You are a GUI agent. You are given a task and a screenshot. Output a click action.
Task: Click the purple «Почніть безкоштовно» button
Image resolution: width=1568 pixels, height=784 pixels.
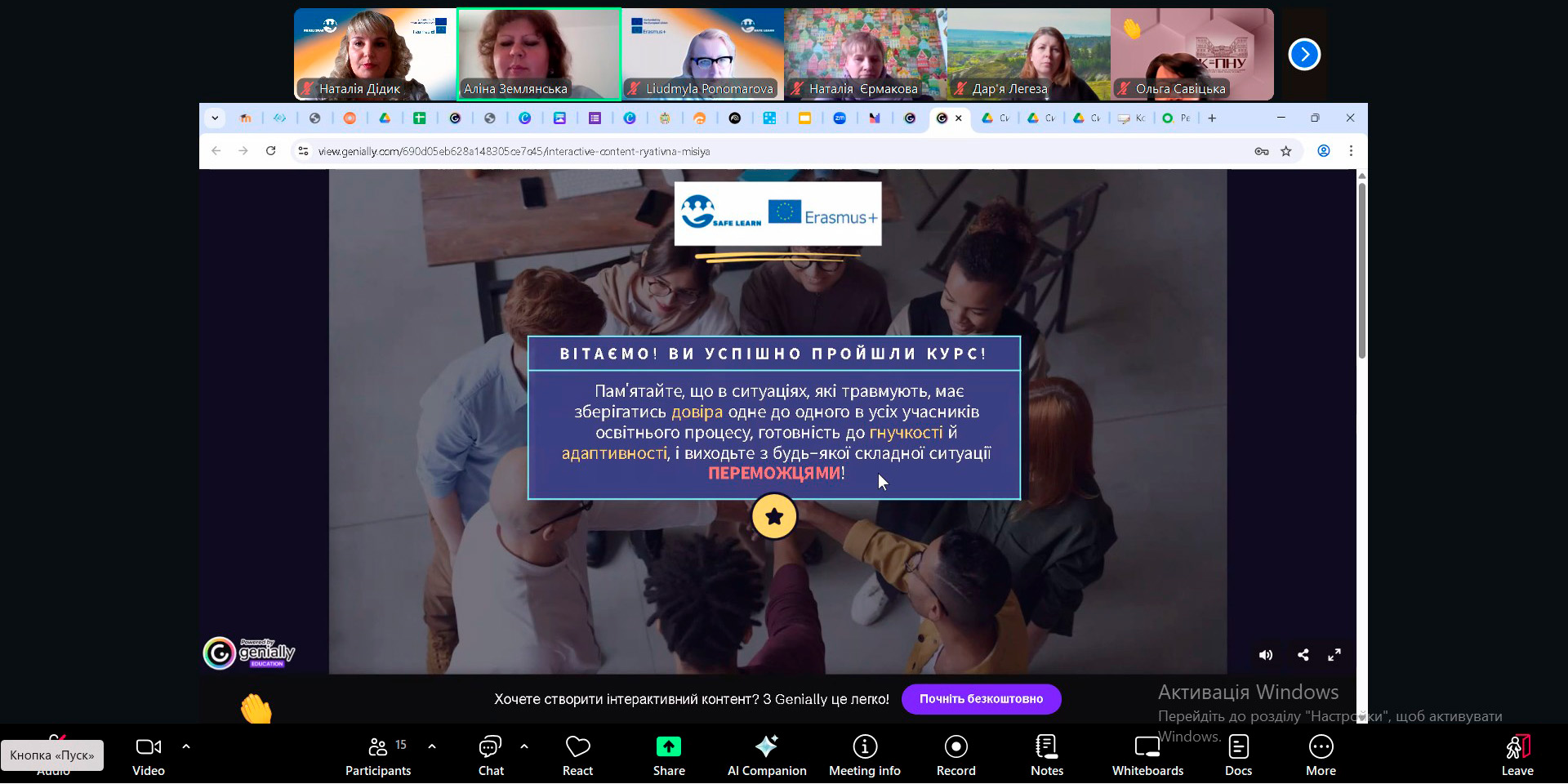(981, 699)
